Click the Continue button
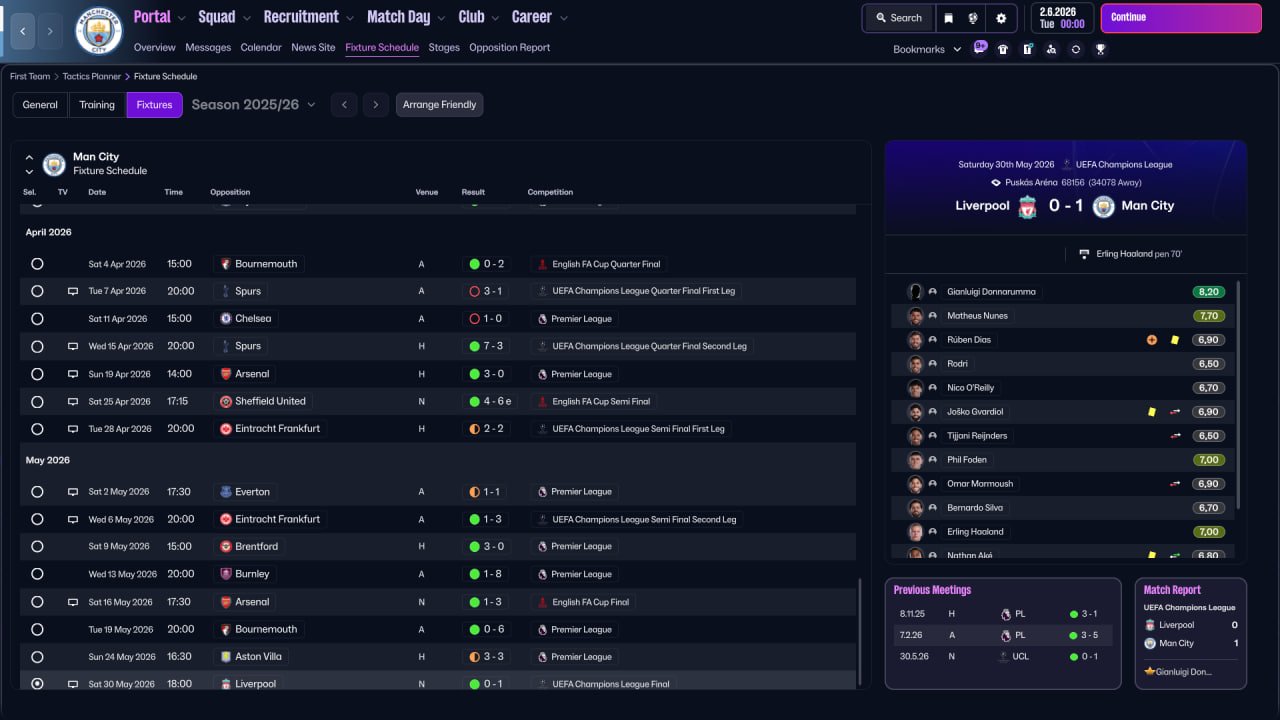This screenshot has height=720, width=1280. (1182, 18)
